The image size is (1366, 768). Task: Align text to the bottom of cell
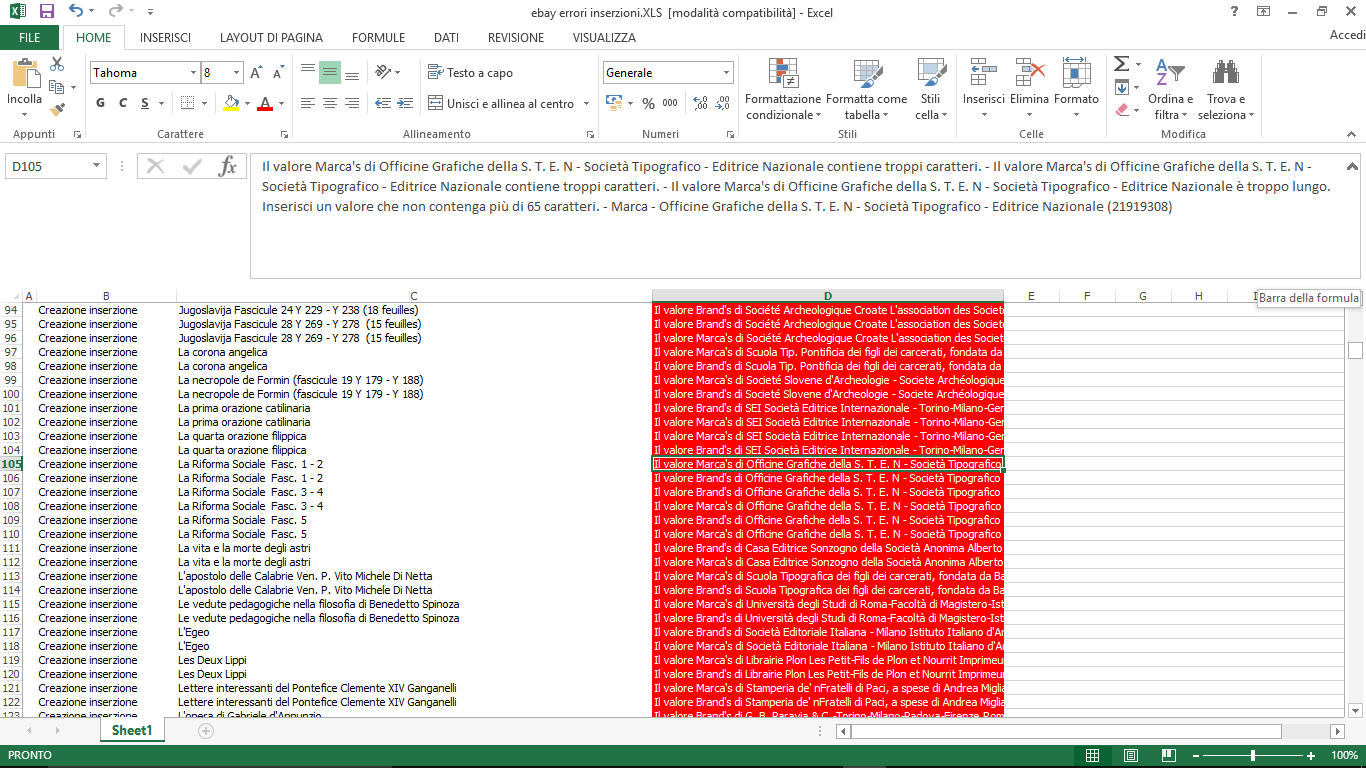click(352, 73)
